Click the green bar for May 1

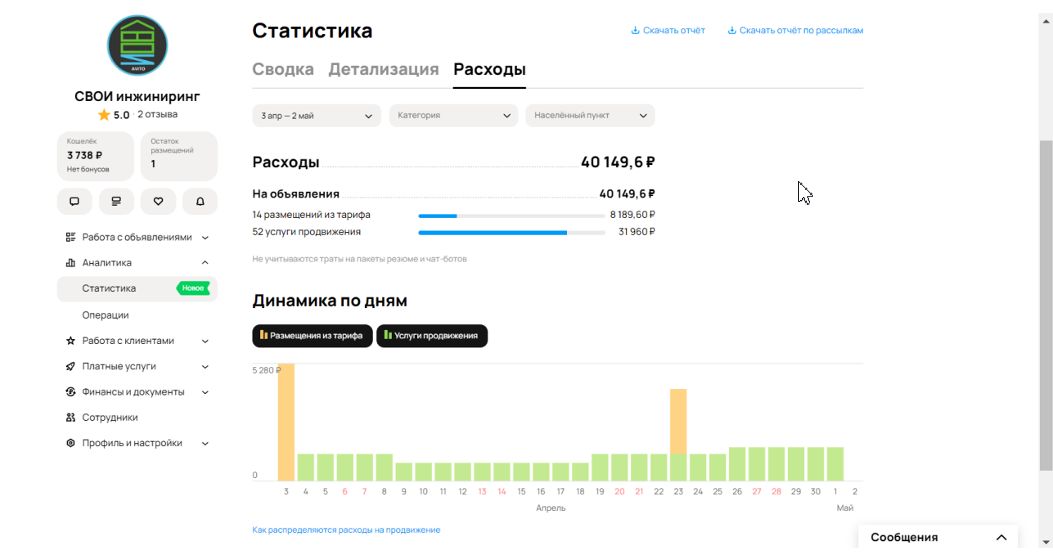[x=835, y=464]
